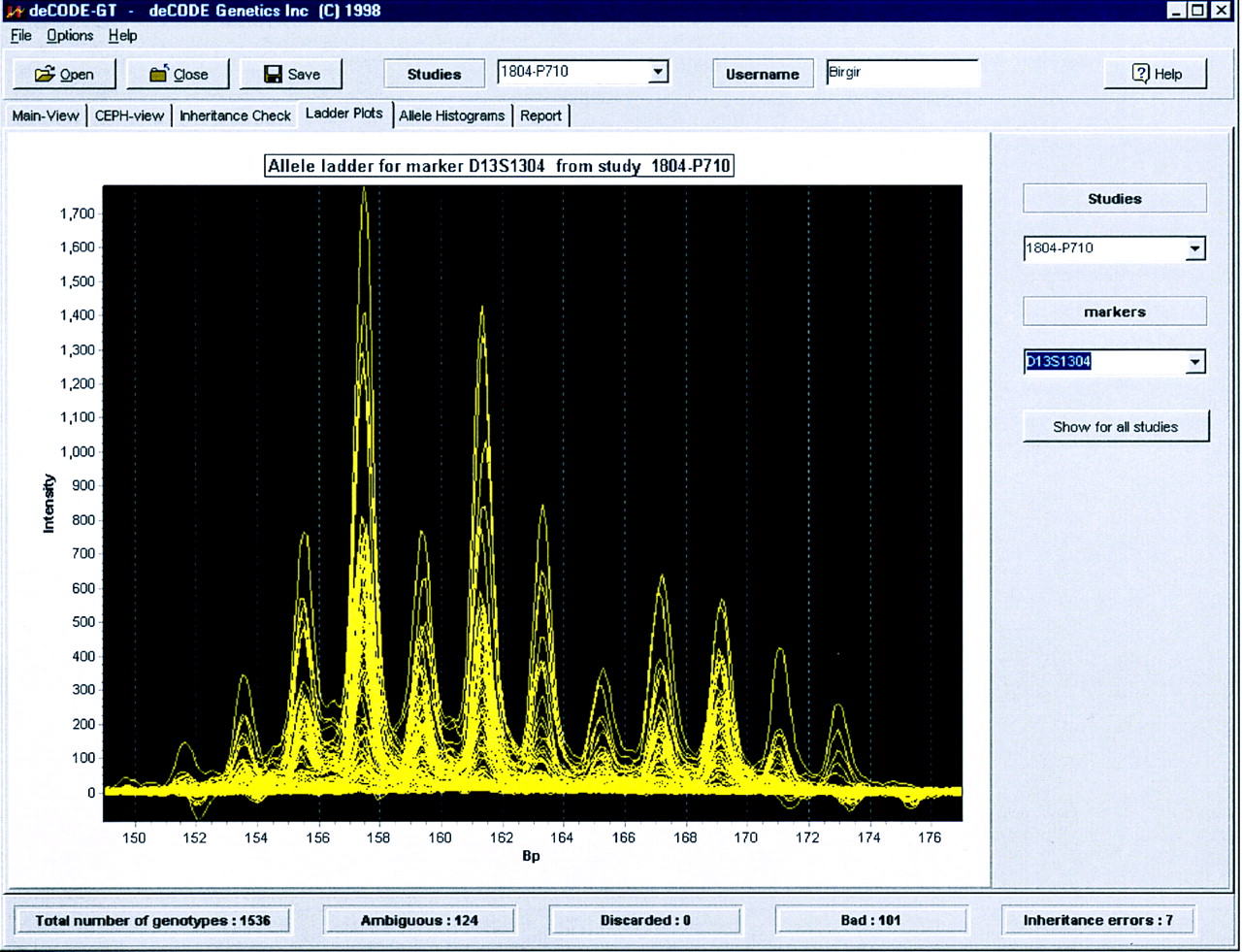The image size is (1242, 952).
Task: Switch to the Main-View tab
Action: [x=46, y=115]
